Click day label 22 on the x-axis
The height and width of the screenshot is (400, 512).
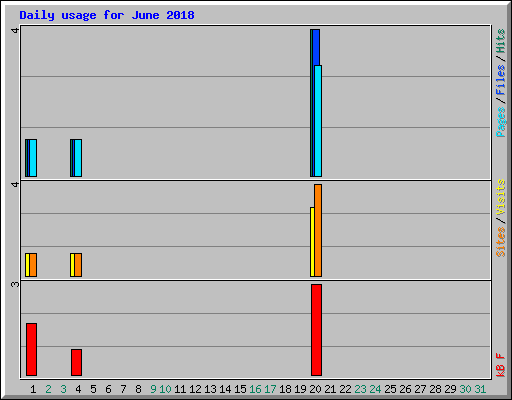pyautogui.click(x=345, y=389)
